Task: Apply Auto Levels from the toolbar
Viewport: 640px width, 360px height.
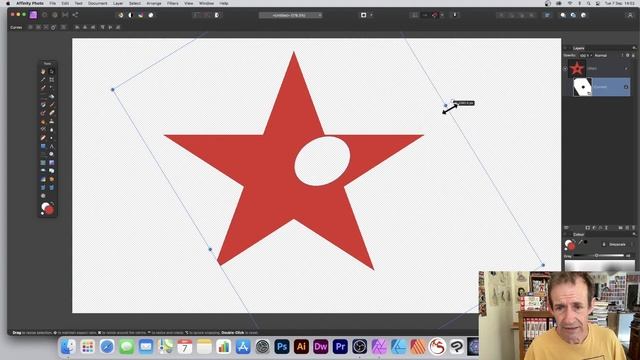Action: click(120, 15)
